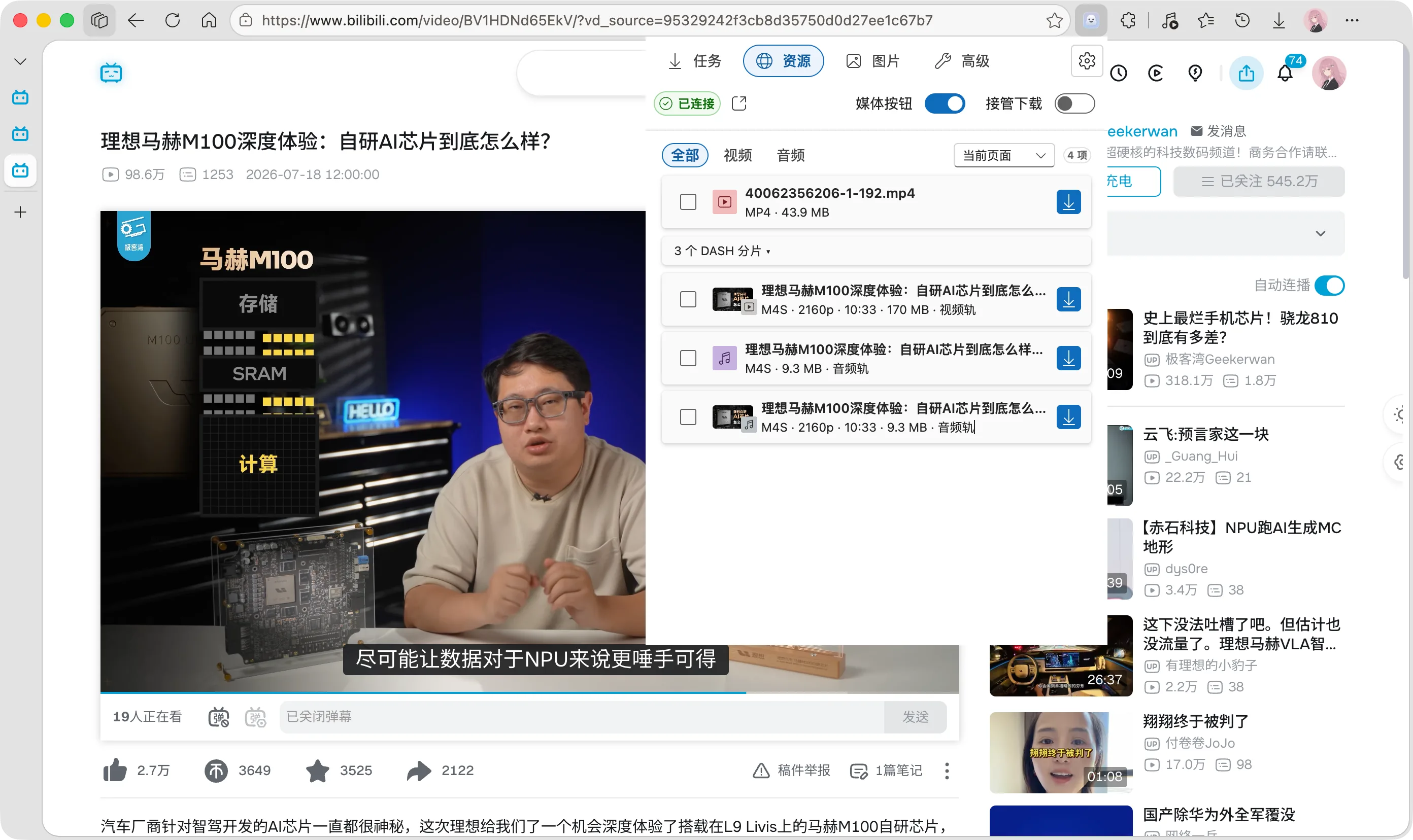Download 40062356206-1-192.mp4 file
Screen dimensions: 1413x840
(x=1068, y=202)
